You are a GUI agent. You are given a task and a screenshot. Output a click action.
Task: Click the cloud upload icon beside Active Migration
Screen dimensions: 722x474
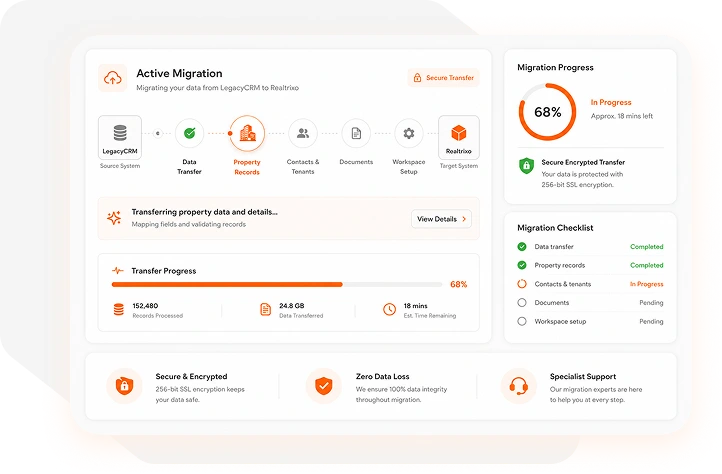point(113,78)
